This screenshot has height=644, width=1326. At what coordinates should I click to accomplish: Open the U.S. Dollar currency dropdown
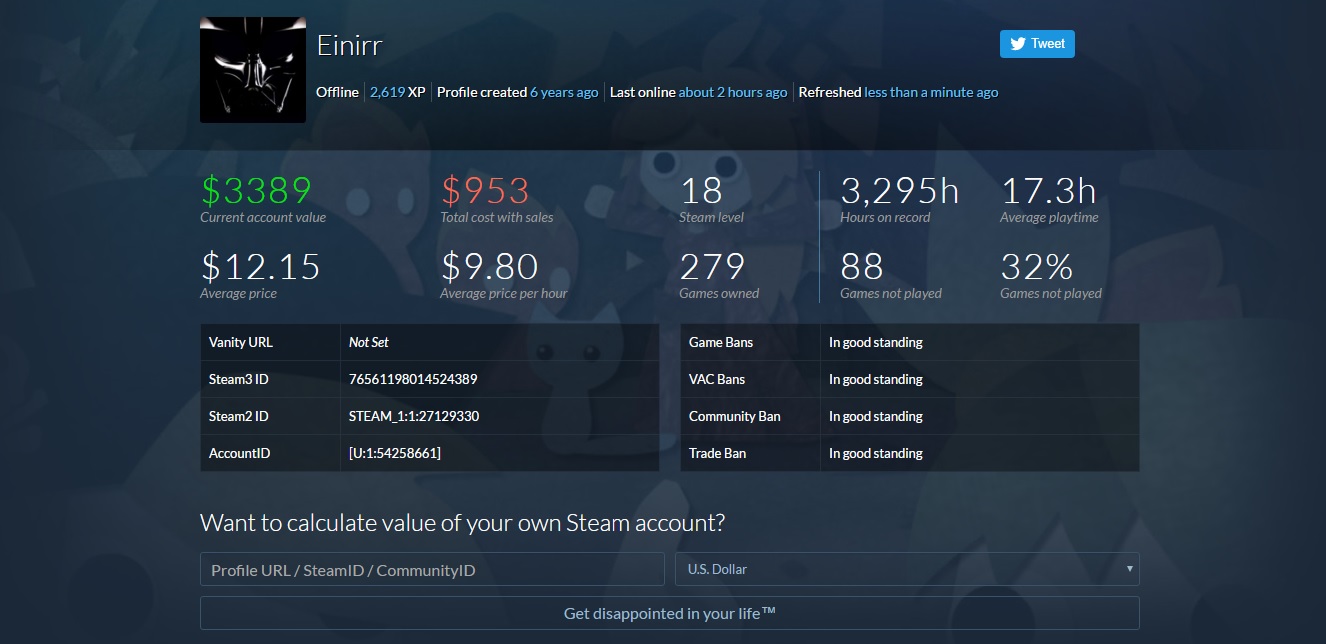pyautogui.click(x=907, y=569)
